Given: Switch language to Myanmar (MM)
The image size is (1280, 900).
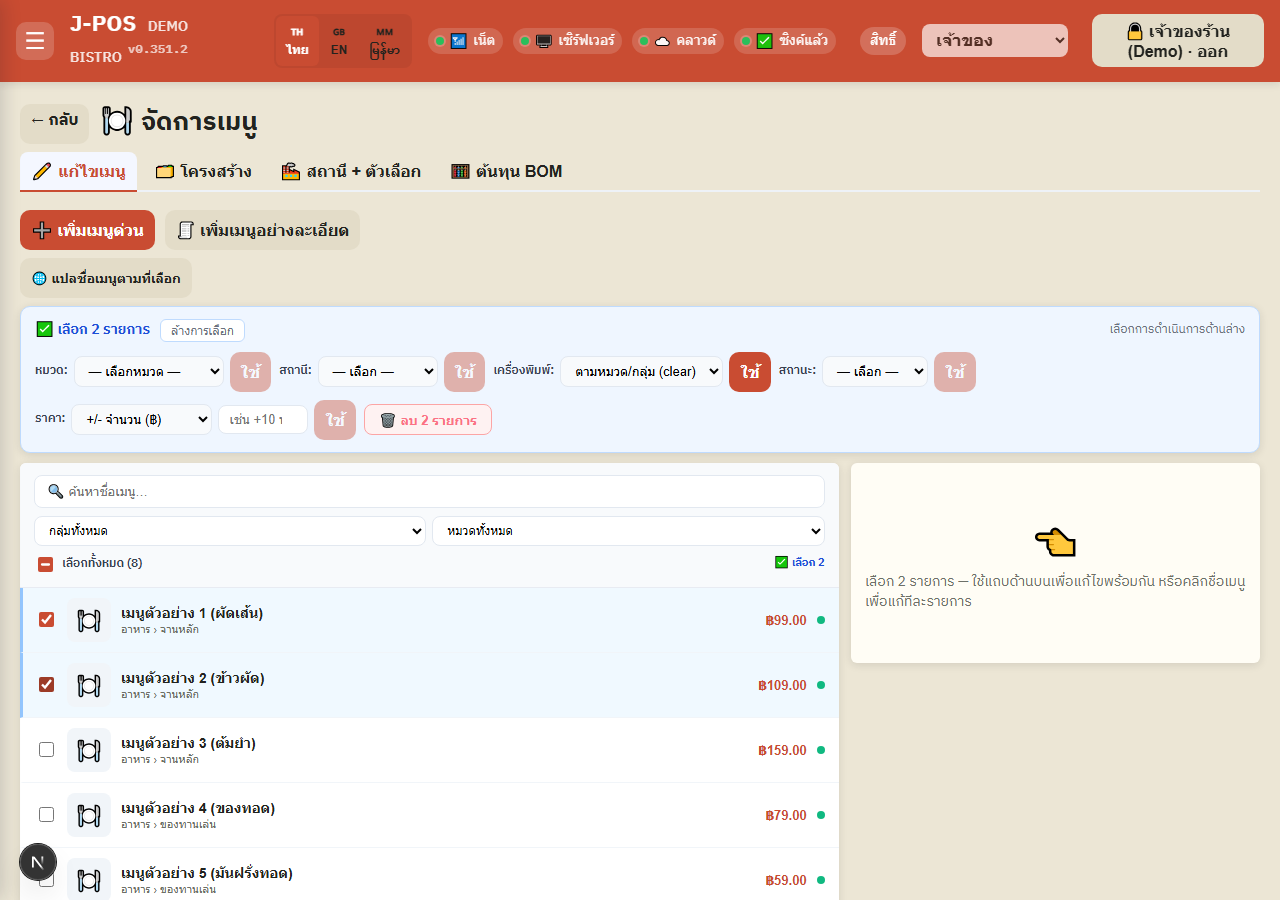Looking at the screenshot, I should [384, 41].
